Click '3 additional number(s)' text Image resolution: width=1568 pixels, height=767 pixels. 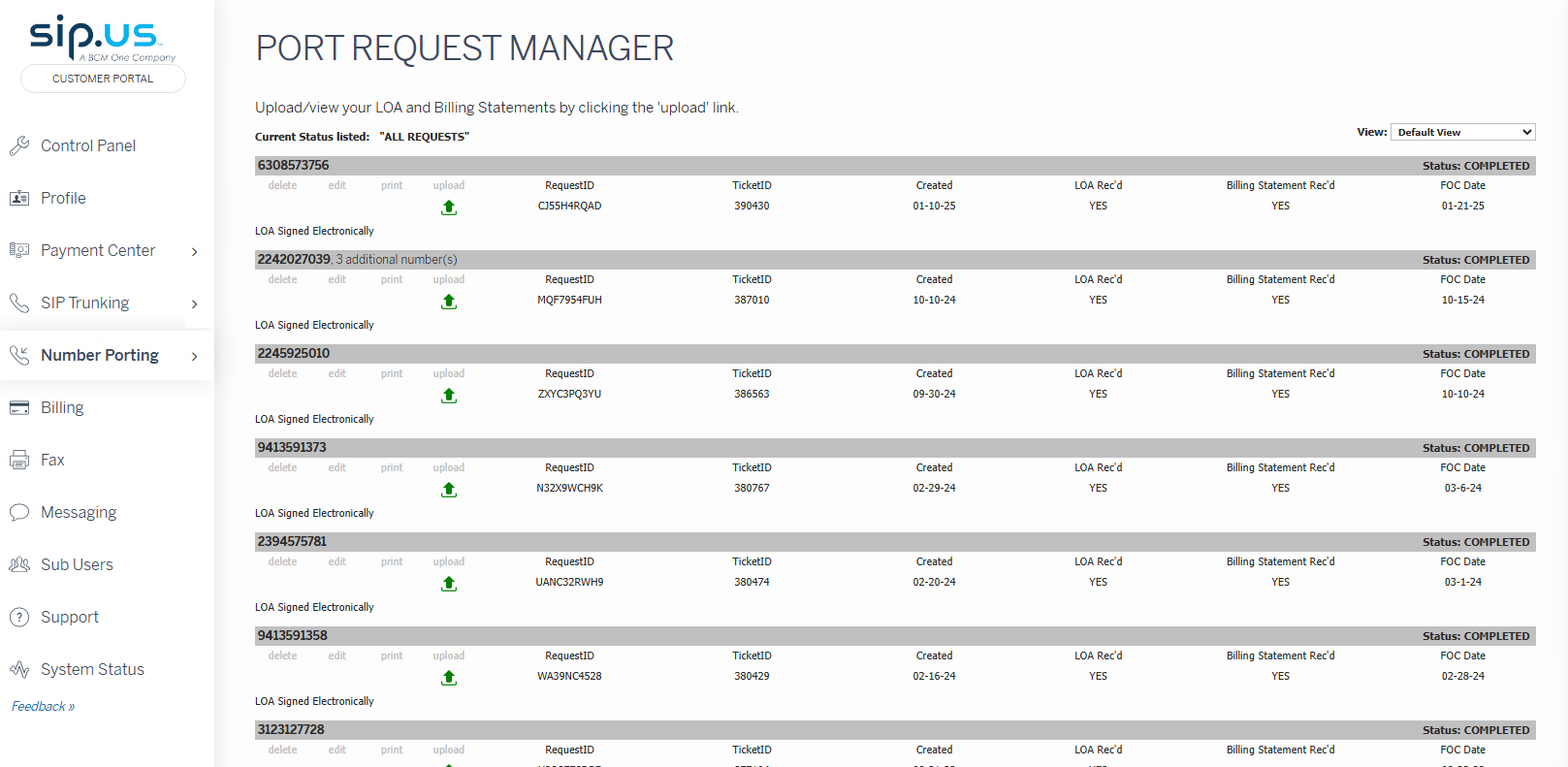tap(397, 260)
